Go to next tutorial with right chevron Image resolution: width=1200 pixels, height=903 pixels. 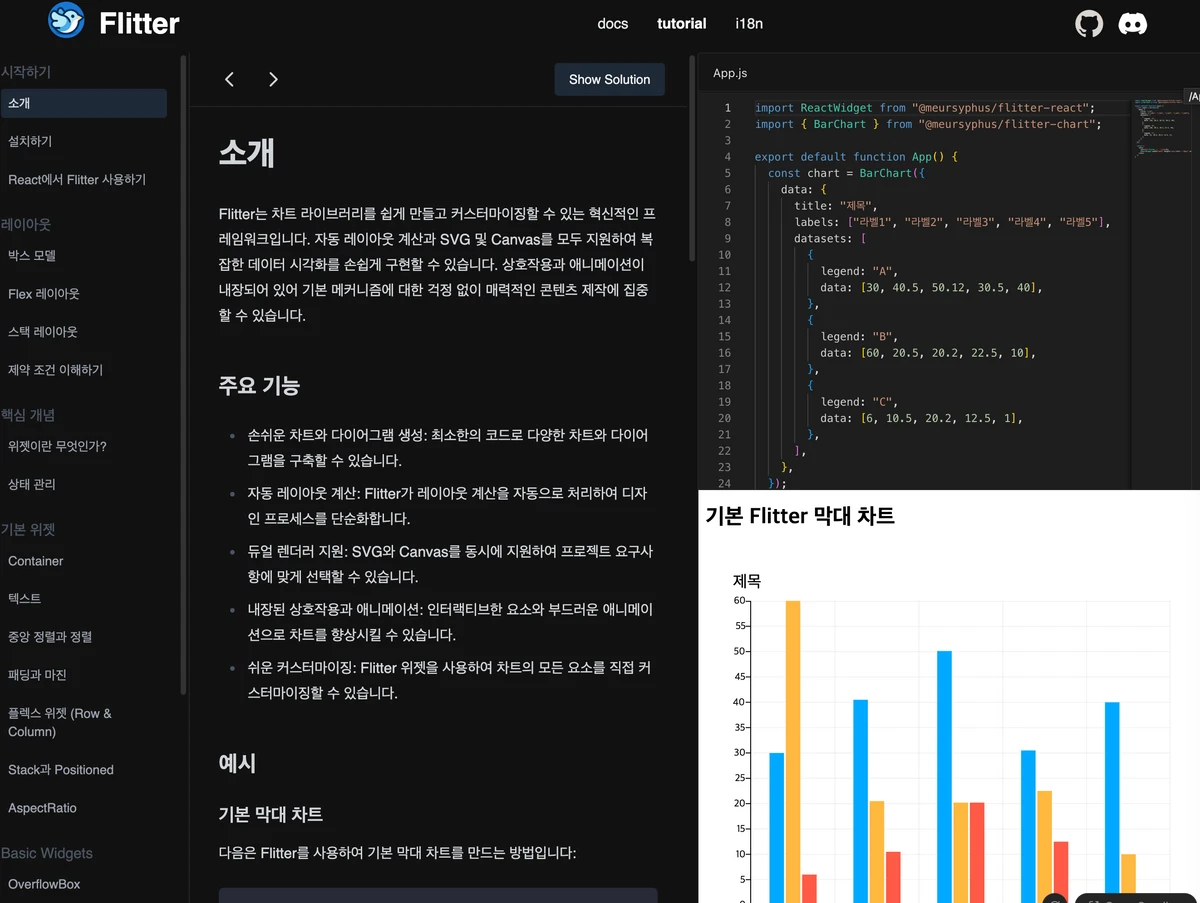pyautogui.click(x=273, y=79)
